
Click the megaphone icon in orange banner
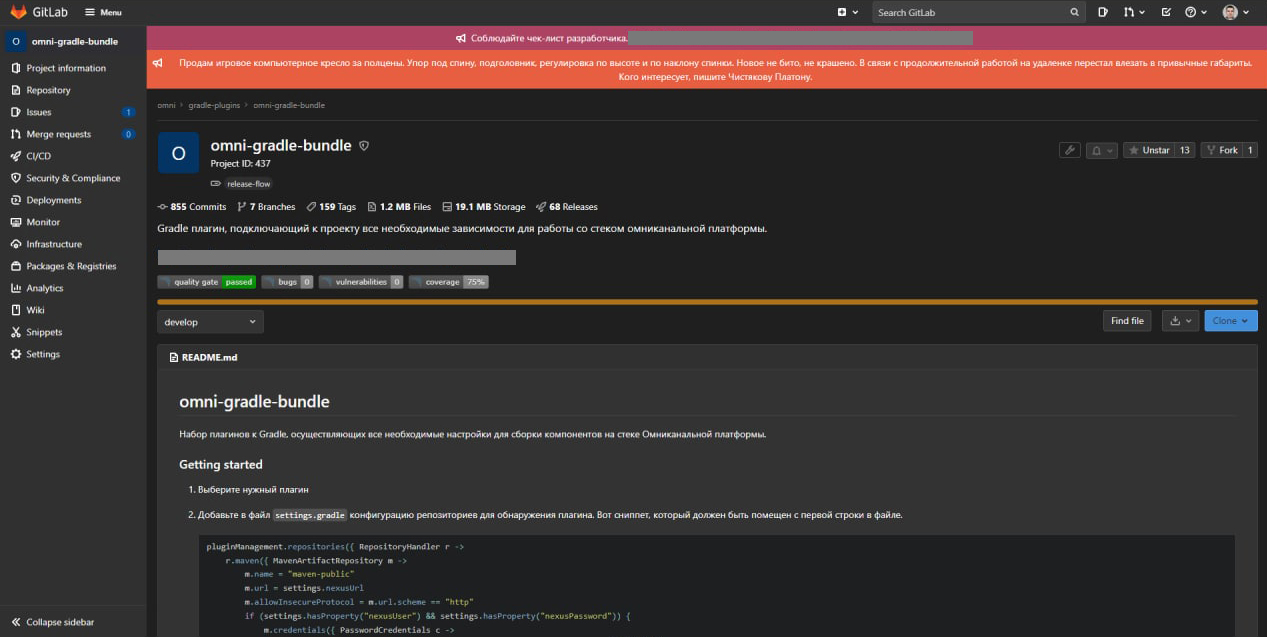[x=158, y=62]
